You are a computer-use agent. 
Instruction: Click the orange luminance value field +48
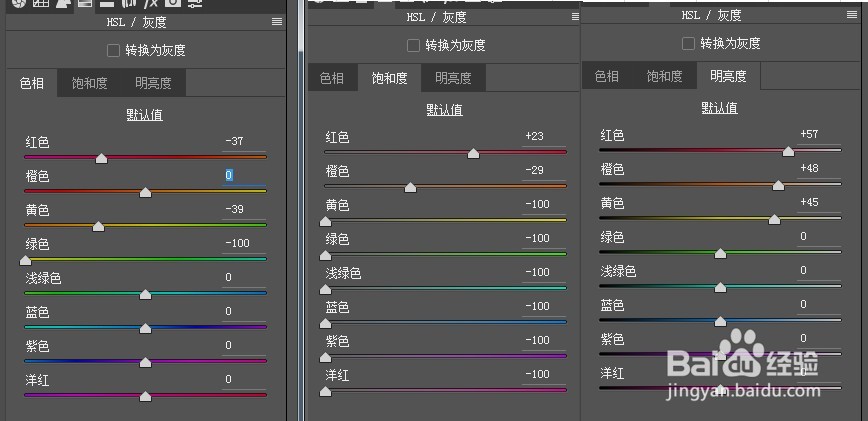[x=819, y=169]
